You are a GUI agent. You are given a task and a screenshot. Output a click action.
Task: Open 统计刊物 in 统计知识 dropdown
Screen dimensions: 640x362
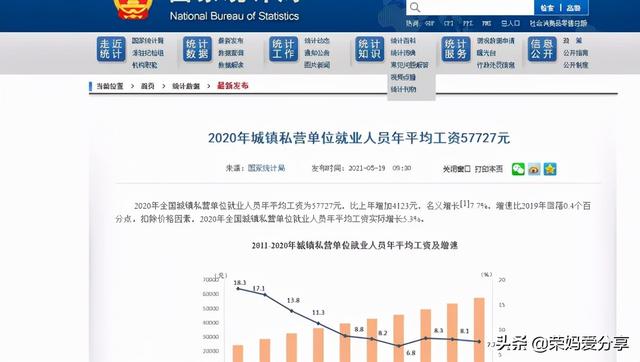(403, 89)
